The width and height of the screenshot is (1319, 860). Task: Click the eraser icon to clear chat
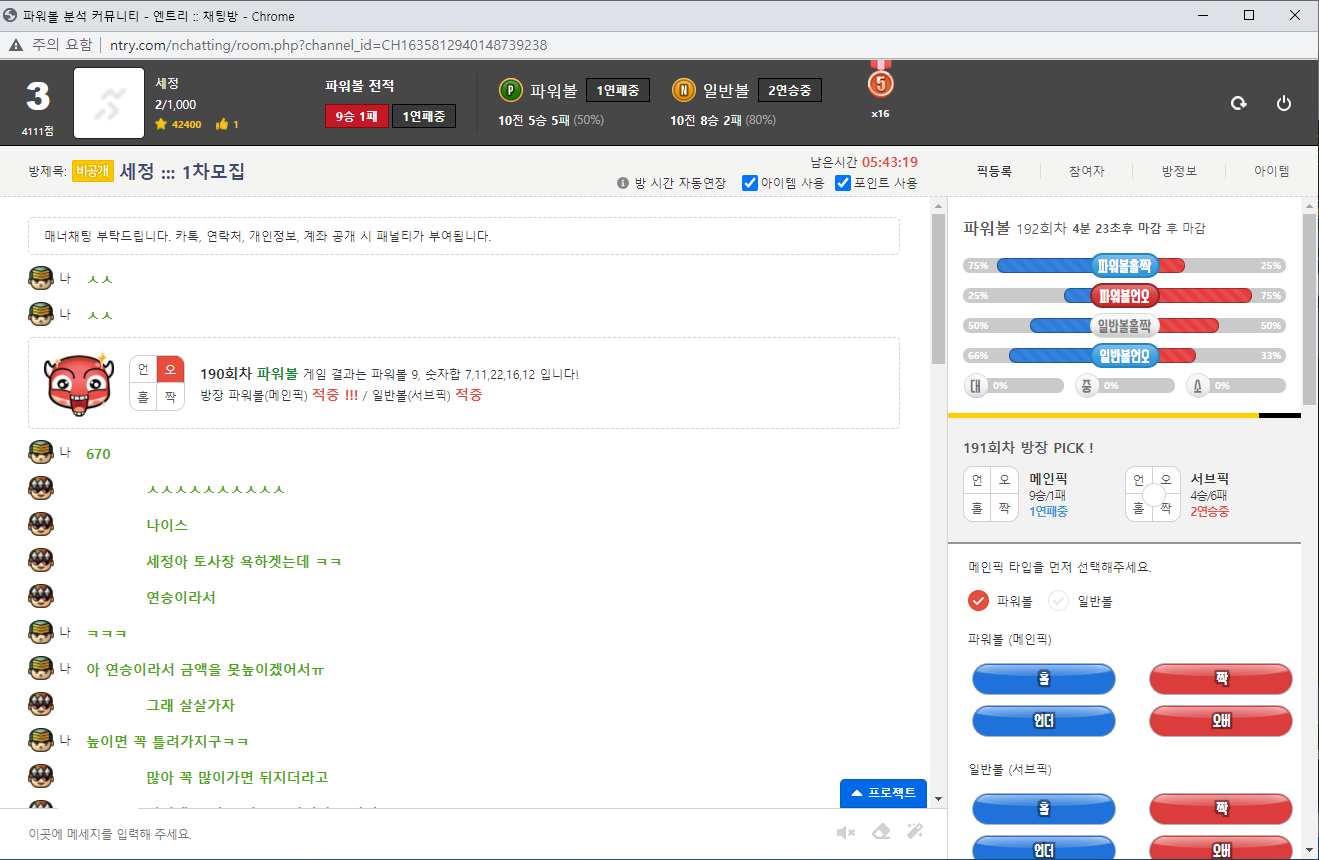[880, 832]
